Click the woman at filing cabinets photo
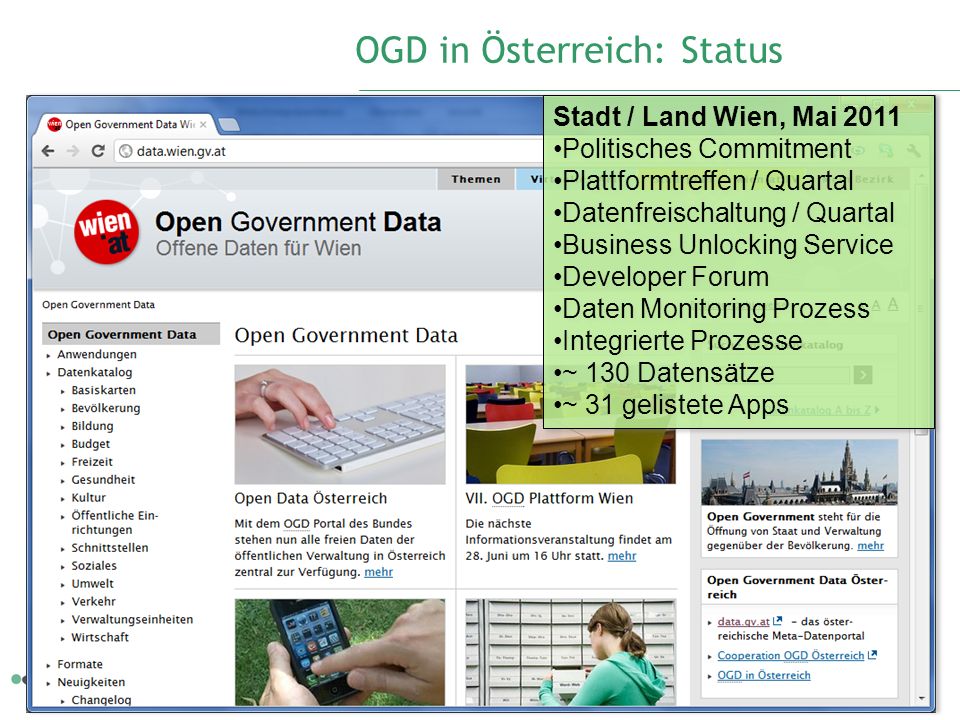 click(571, 652)
